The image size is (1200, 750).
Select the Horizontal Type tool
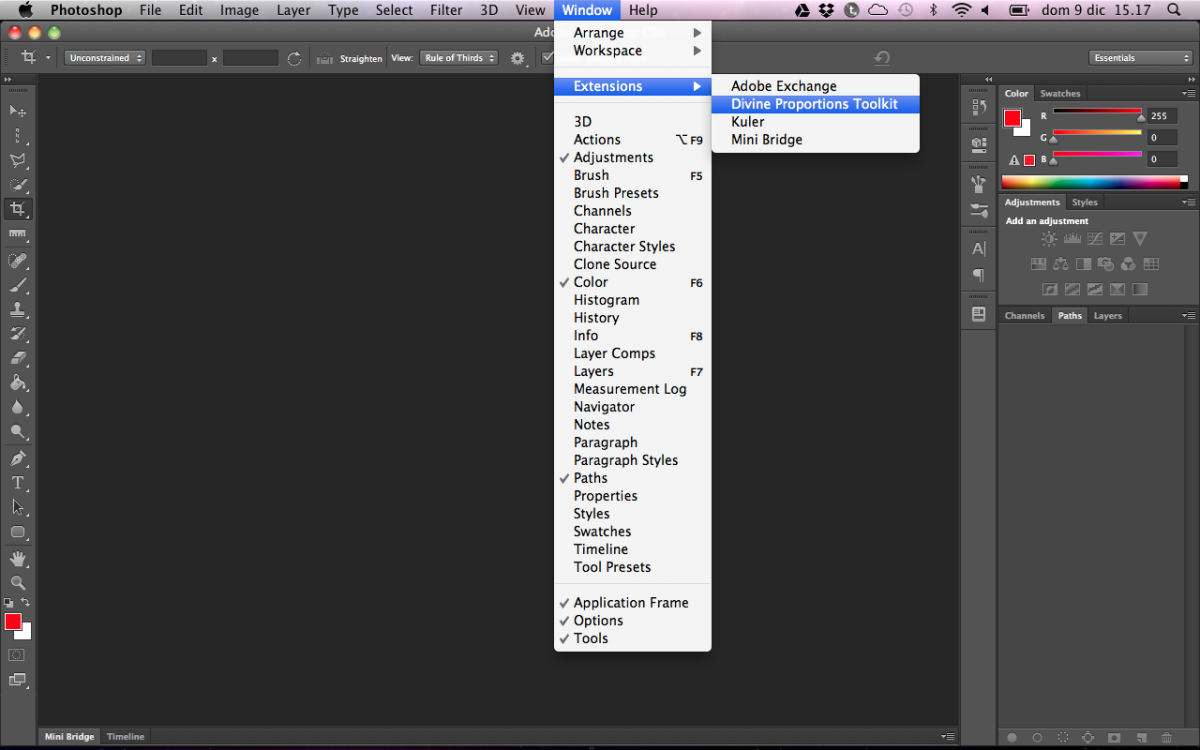click(18, 483)
